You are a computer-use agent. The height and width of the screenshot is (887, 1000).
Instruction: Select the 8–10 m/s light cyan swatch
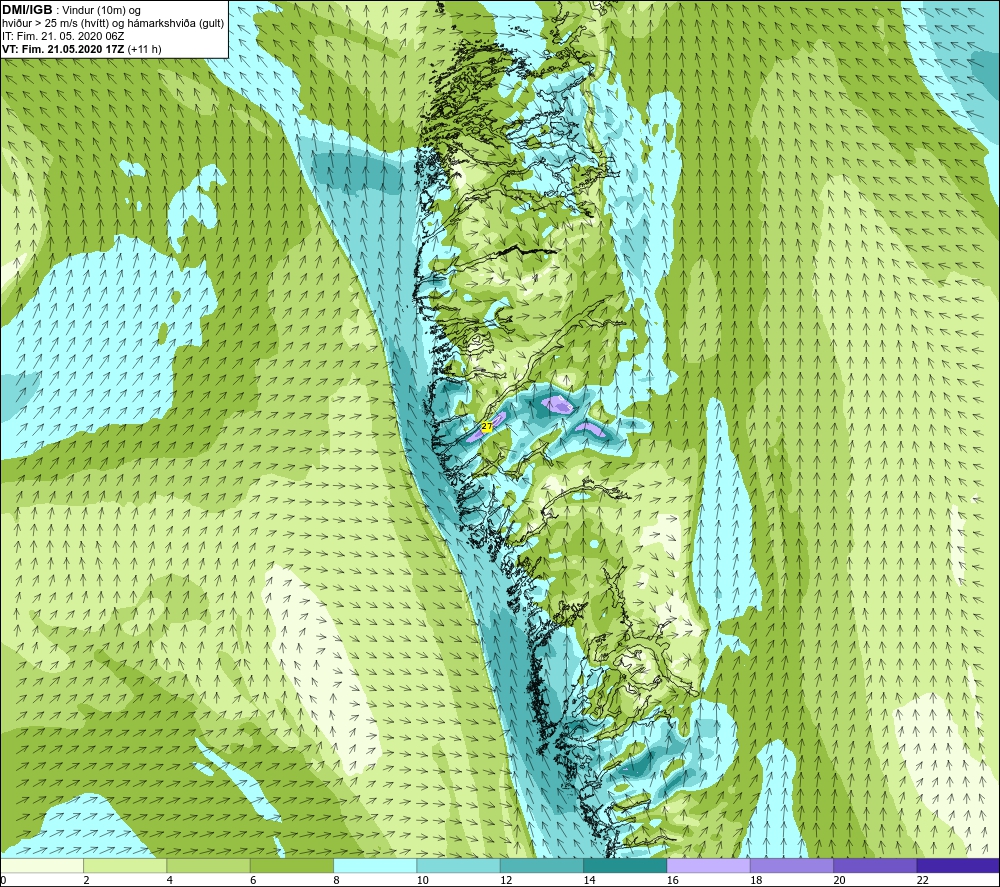pyautogui.click(x=375, y=865)
